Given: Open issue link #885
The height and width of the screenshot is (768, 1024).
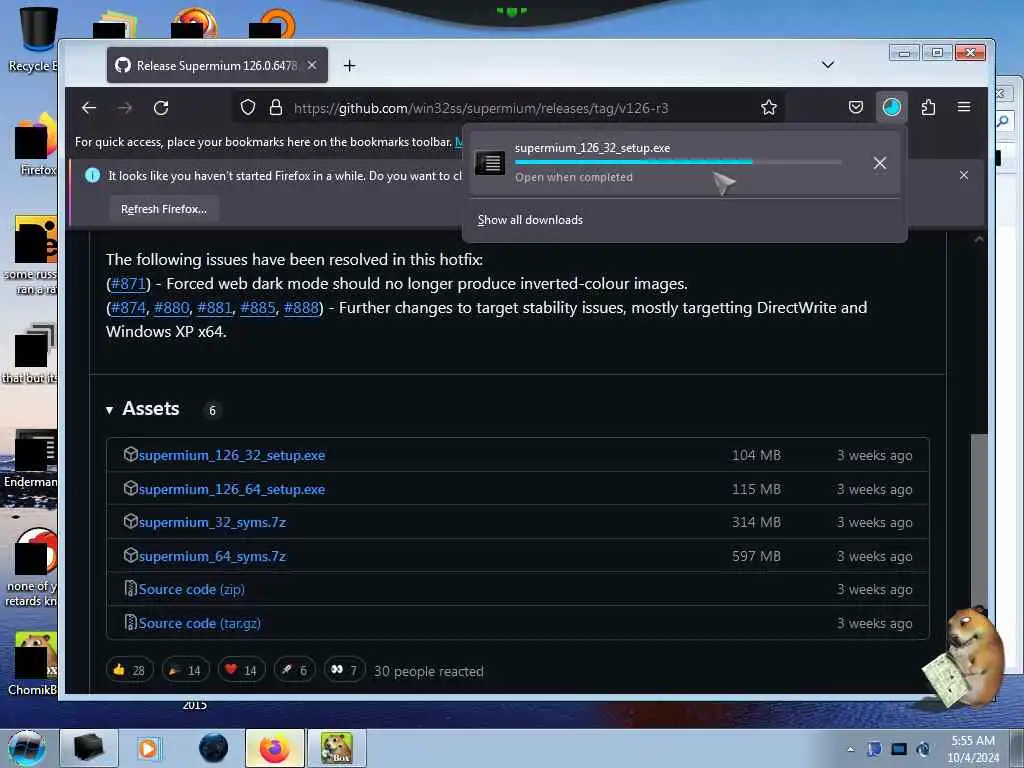Looking at the screenshot, I should (258, 308).
